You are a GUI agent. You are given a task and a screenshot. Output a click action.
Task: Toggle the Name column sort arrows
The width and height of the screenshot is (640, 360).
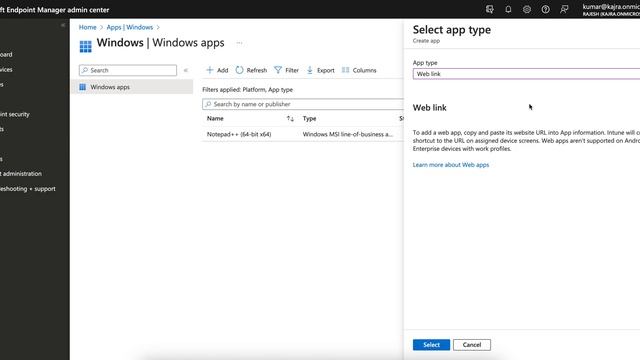[x=290, y=119]
